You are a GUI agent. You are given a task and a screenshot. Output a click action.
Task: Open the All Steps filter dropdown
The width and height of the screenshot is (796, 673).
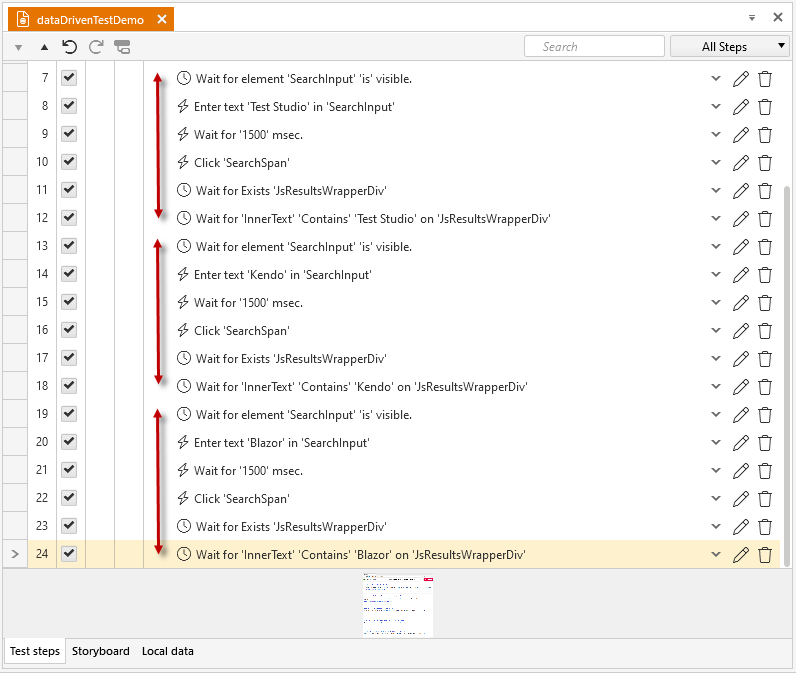point(729,47)
